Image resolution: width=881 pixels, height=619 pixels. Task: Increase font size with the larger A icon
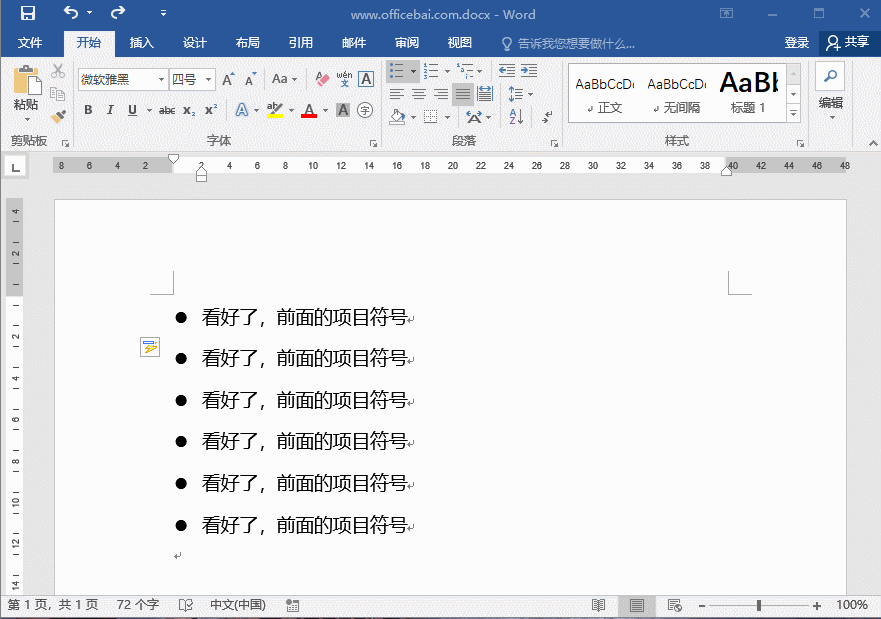click(228, 79)
